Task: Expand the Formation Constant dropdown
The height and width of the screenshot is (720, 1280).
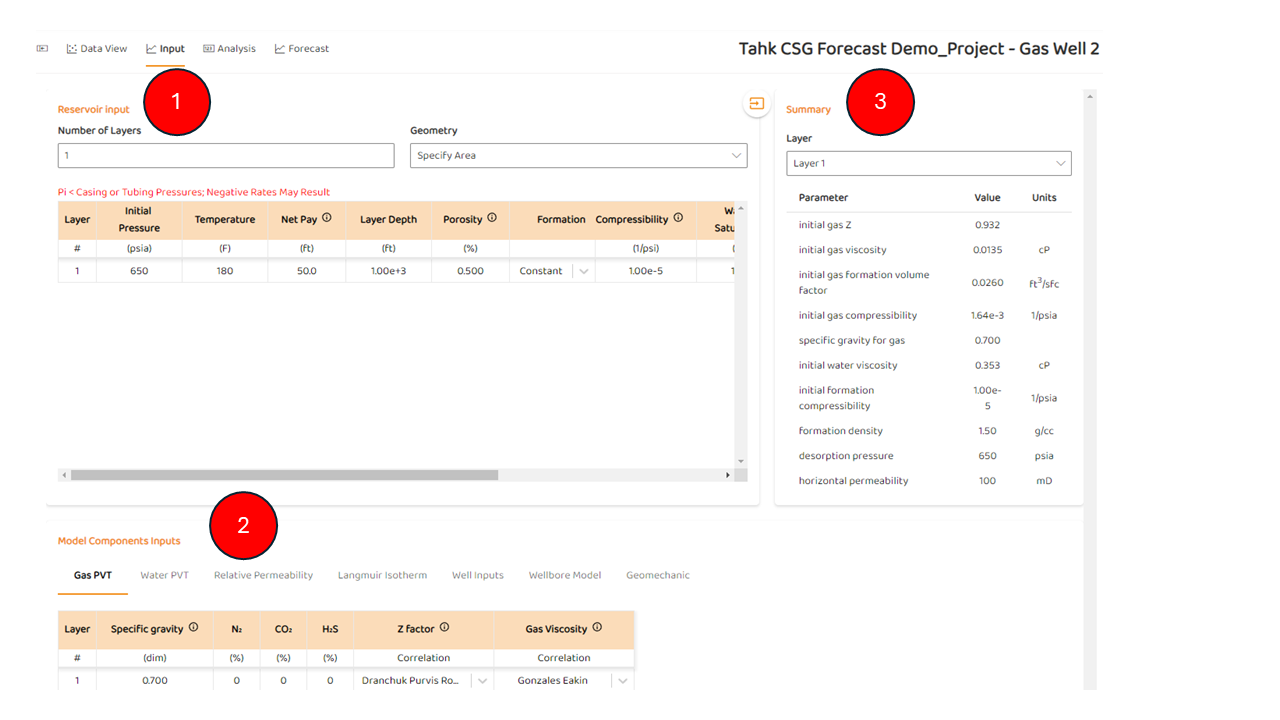Action: click(x=584, y=271)
